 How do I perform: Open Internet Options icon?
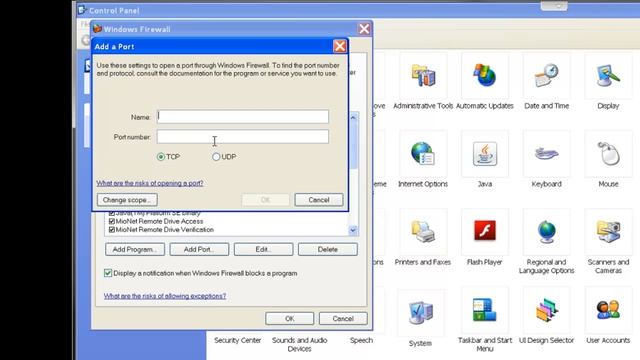(x=423, y=154)
